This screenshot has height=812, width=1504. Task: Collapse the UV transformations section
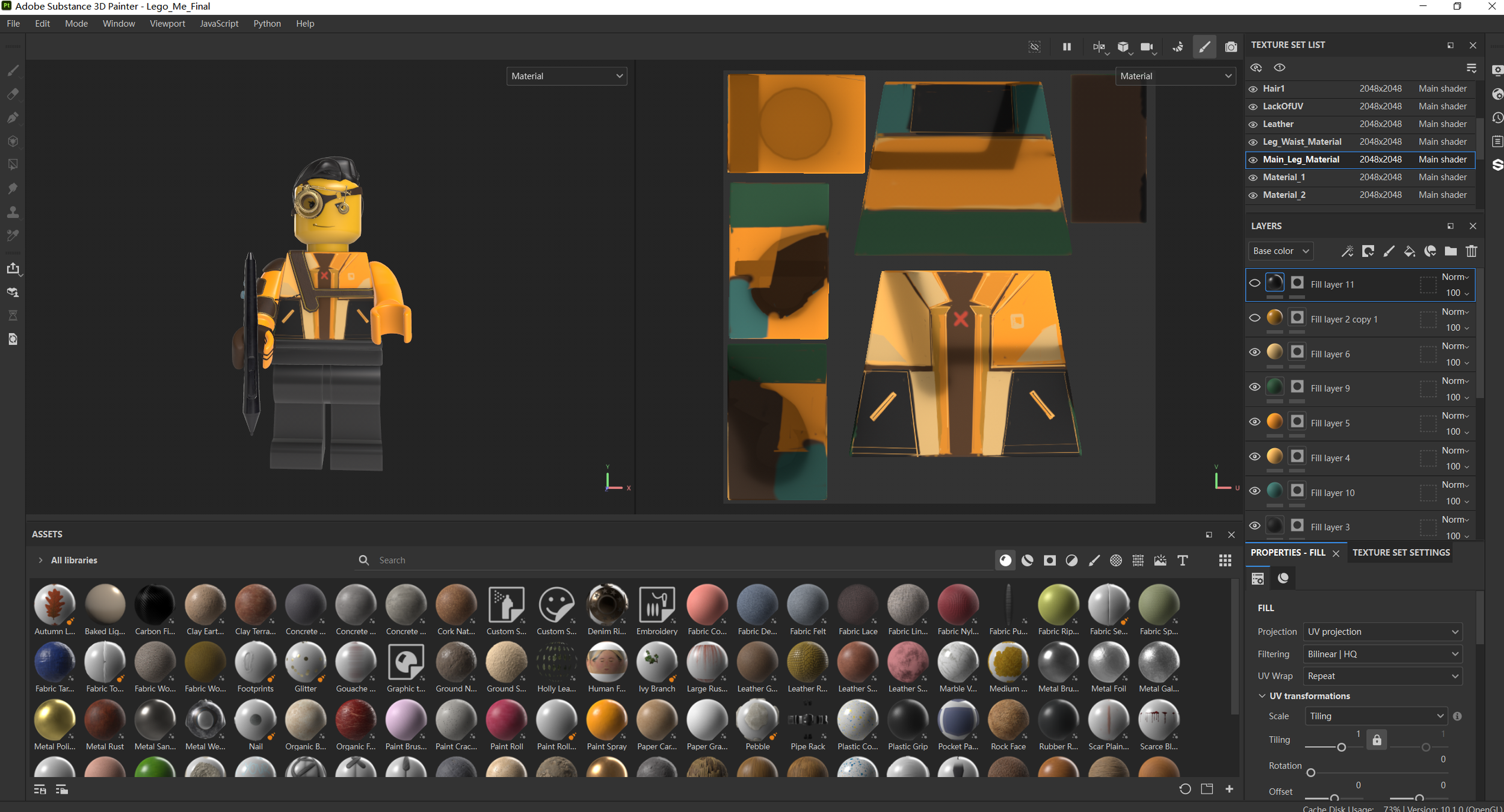coord(1262,696)
